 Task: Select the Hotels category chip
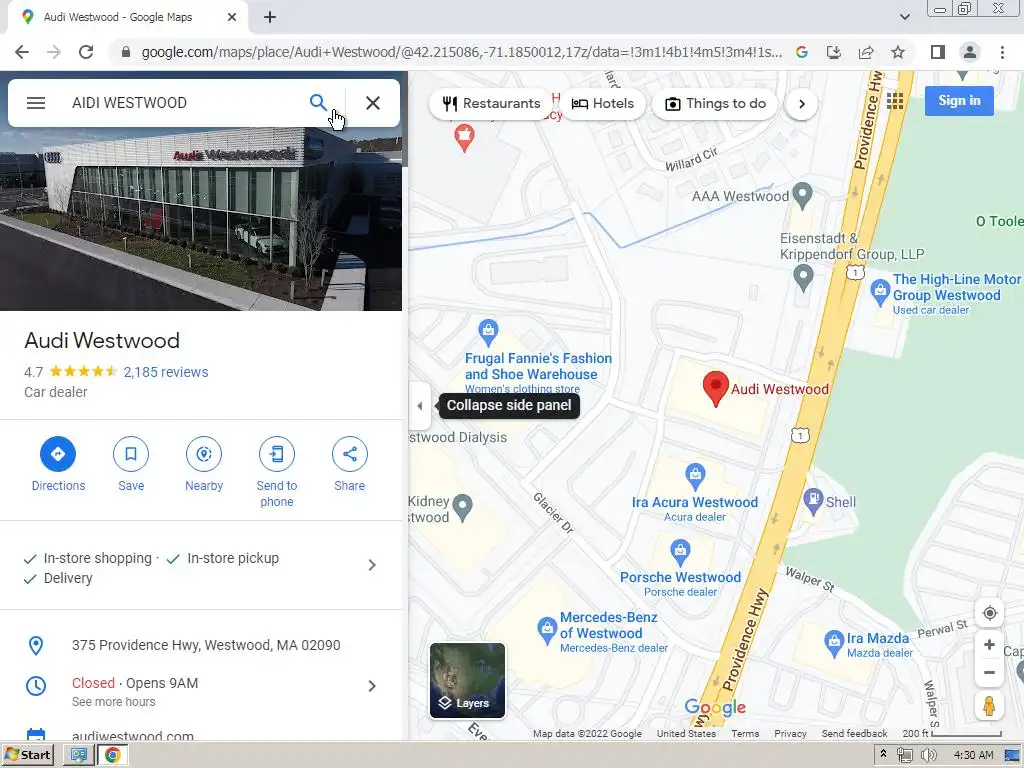(x=602, y=103)
